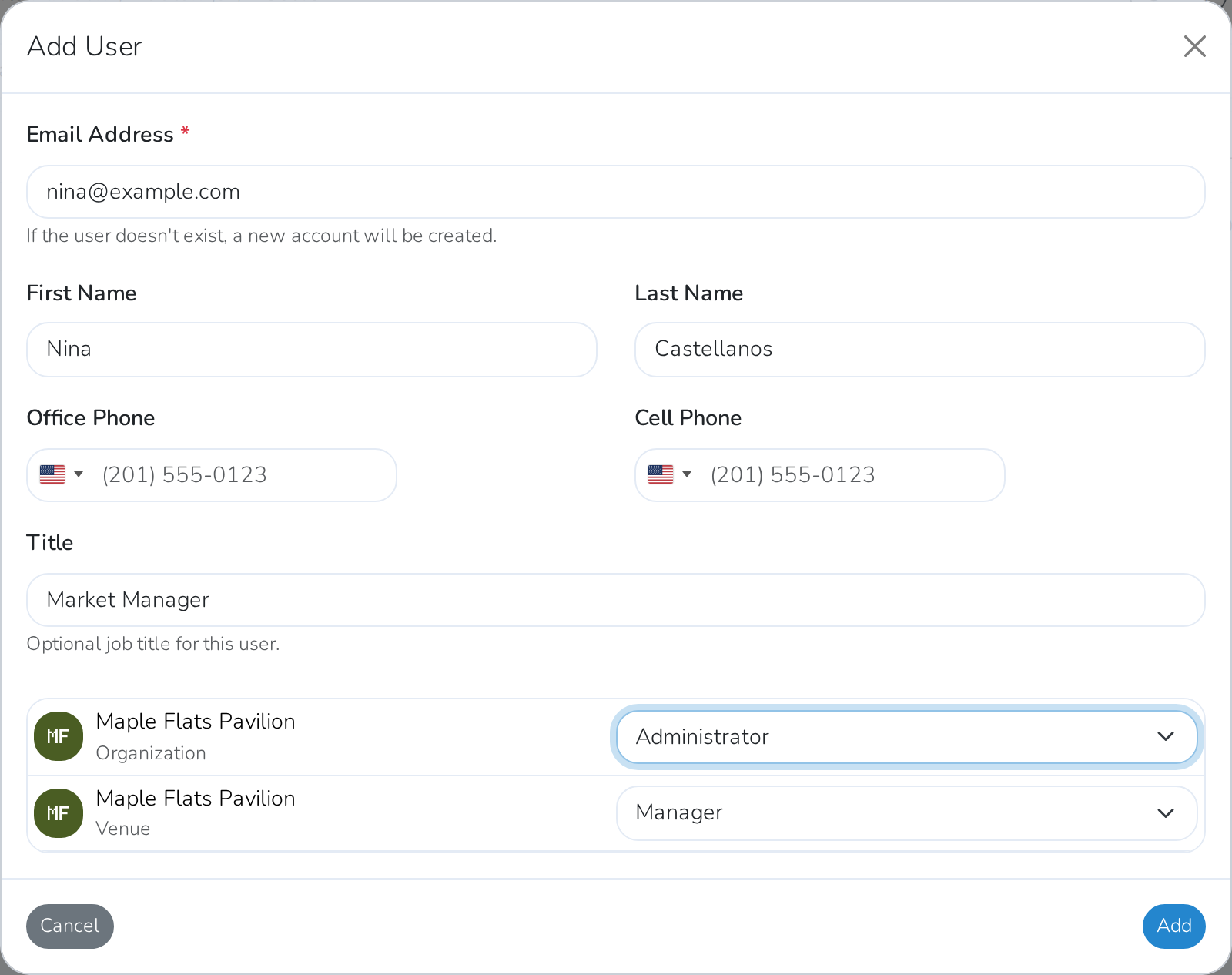Image resolution: width=1232 pixels, height=975 pixels.
Task: Click the new account creation hint text
Action: (x=262, y=236)
